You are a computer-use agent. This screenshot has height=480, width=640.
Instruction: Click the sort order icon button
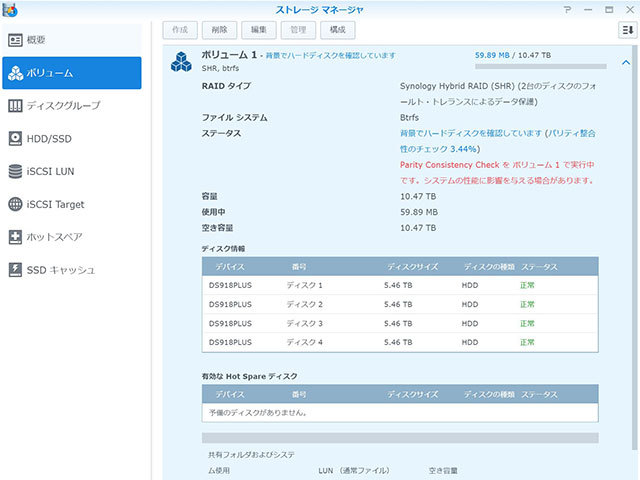tap(627, 30)
